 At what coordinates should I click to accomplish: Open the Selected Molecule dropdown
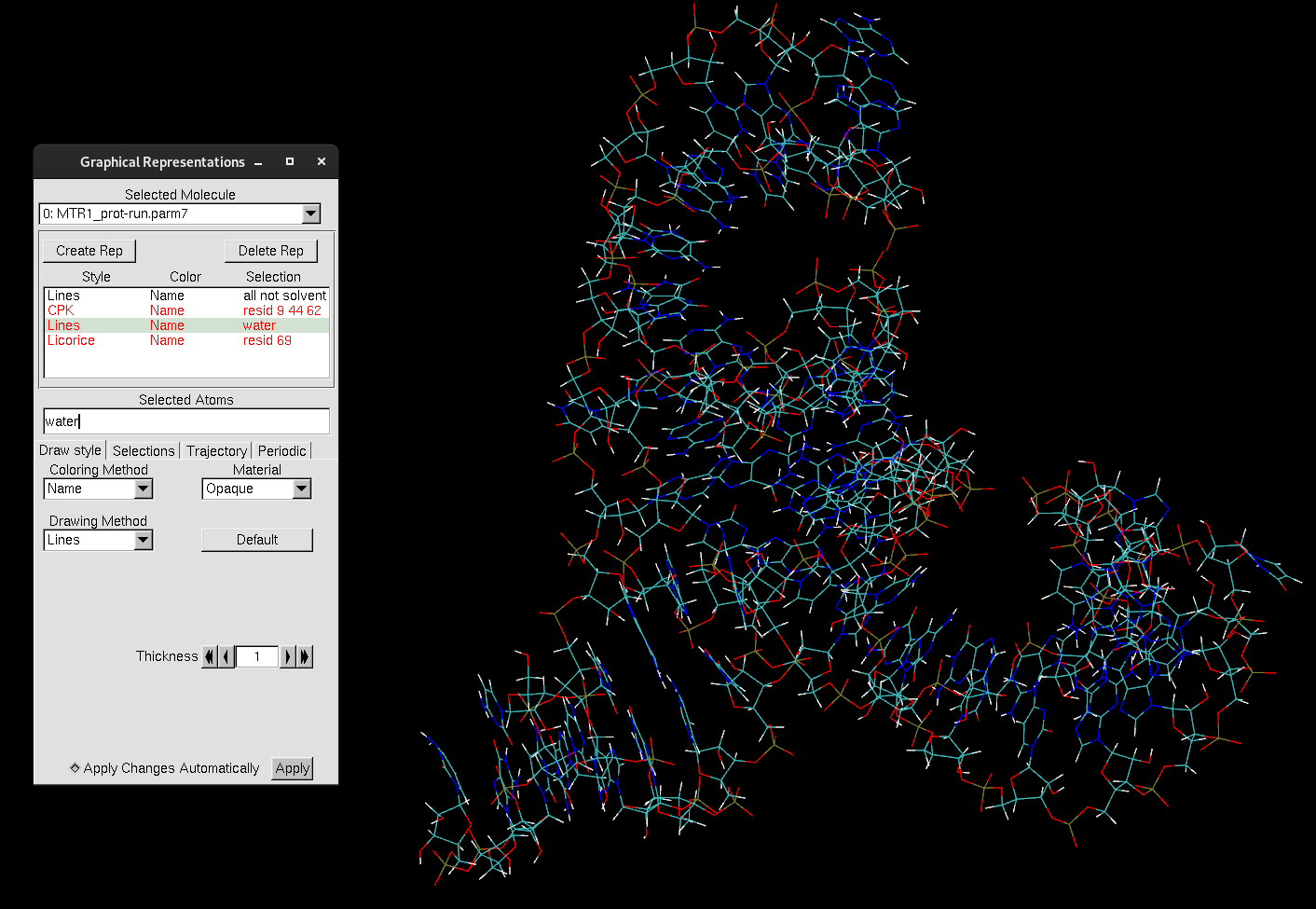pos(311,213)
